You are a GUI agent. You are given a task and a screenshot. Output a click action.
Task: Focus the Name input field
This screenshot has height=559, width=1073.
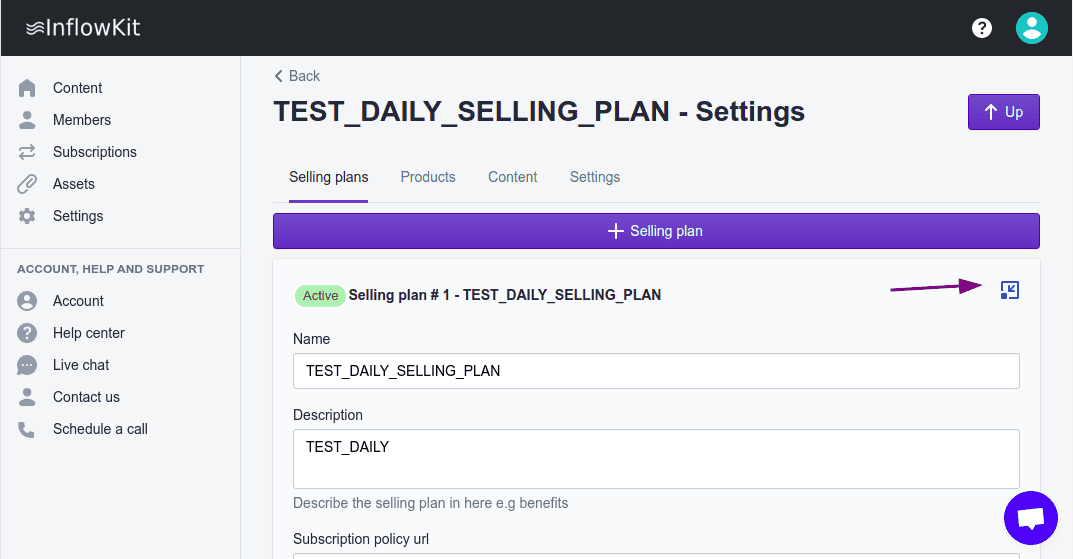pos(656,371)
